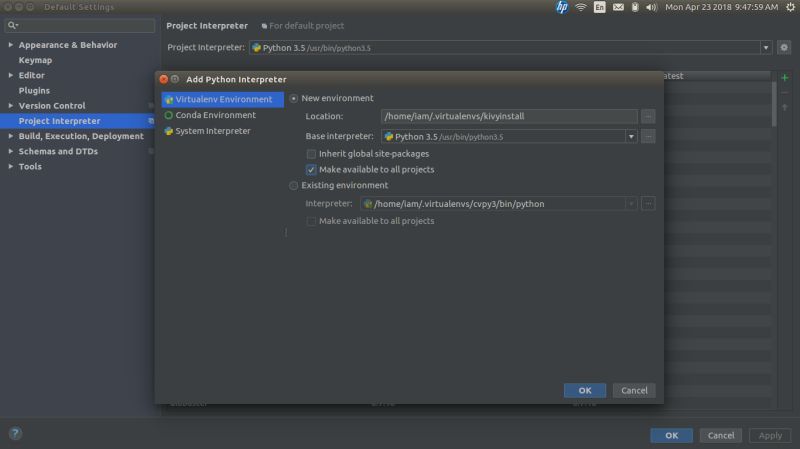Open the volume sound indicator
Screen dimensions: 800x449
pyautogui.click(x=651, y=7)
